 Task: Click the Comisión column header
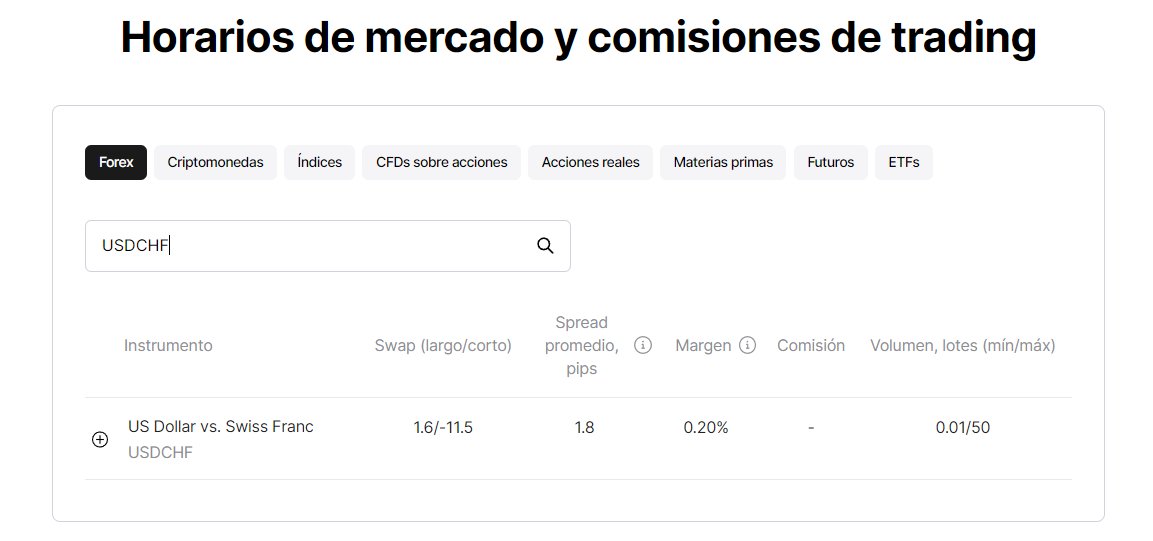pos(811,345)
